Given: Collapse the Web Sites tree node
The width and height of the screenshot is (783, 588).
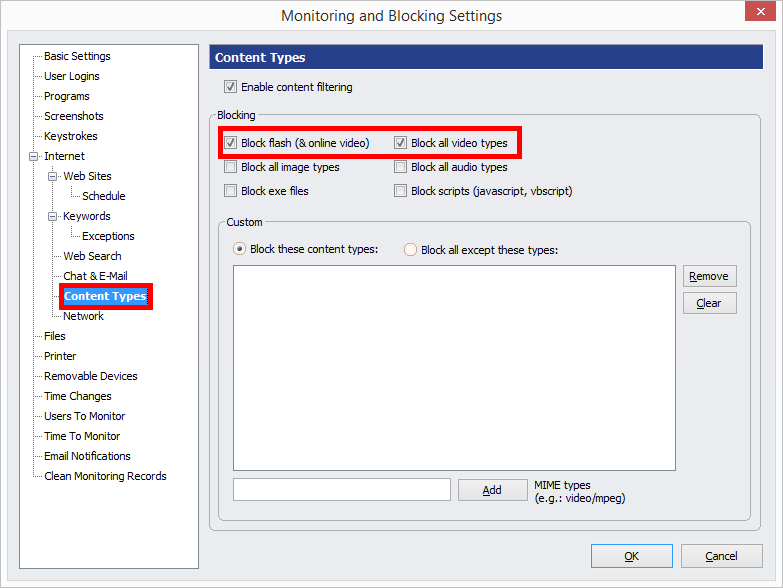Looking at the screenshot, I should point(52,176).
